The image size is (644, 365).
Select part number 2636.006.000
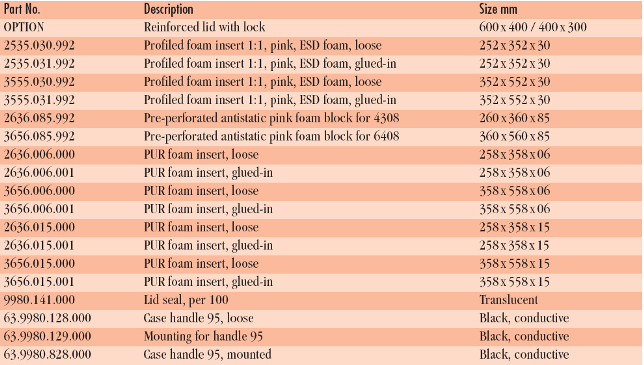pos(39,154)
